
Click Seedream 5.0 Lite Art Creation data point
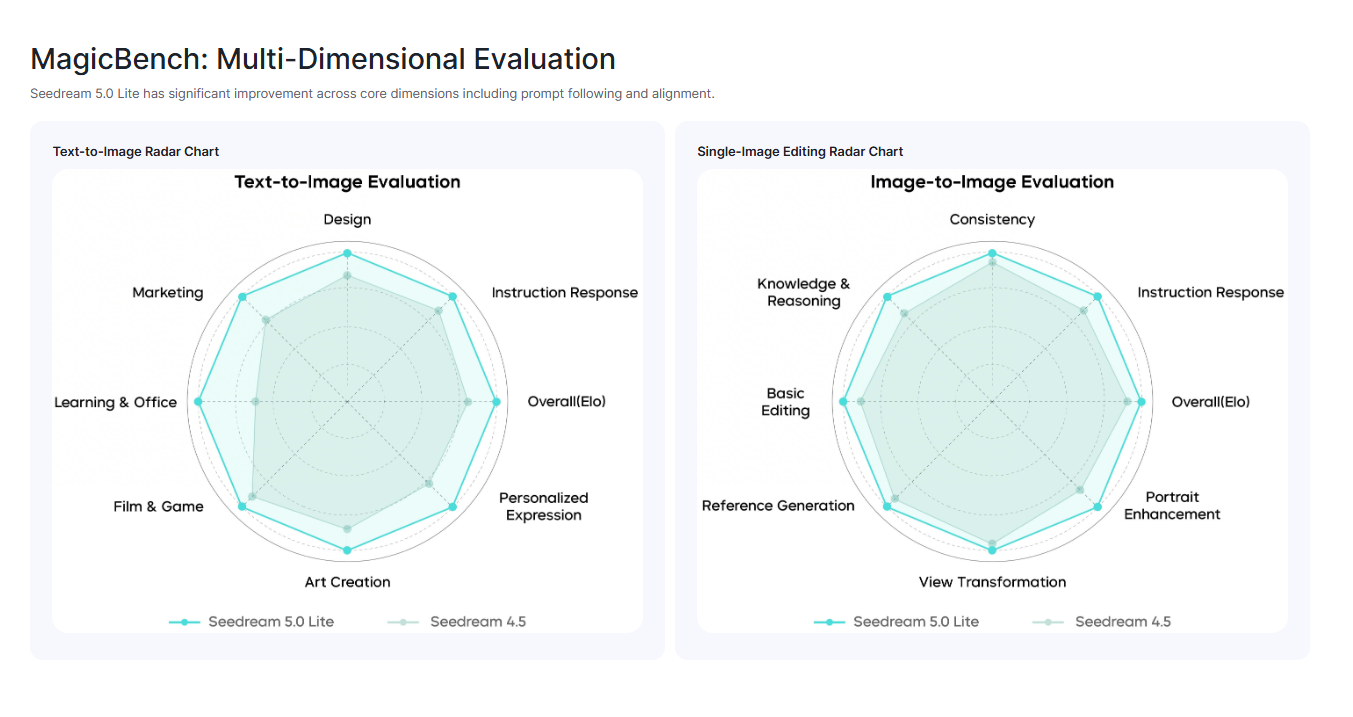pyautogui.click(x=347, y=550)
